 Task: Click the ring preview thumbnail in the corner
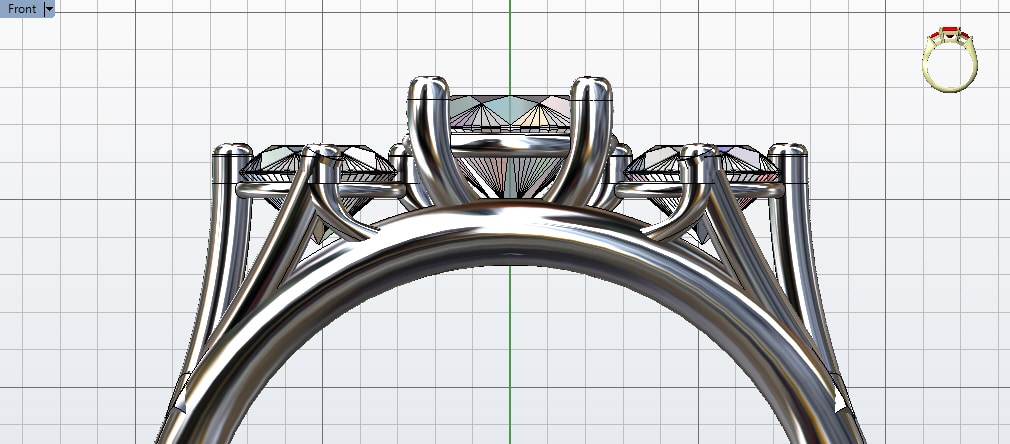pos(950,60)
